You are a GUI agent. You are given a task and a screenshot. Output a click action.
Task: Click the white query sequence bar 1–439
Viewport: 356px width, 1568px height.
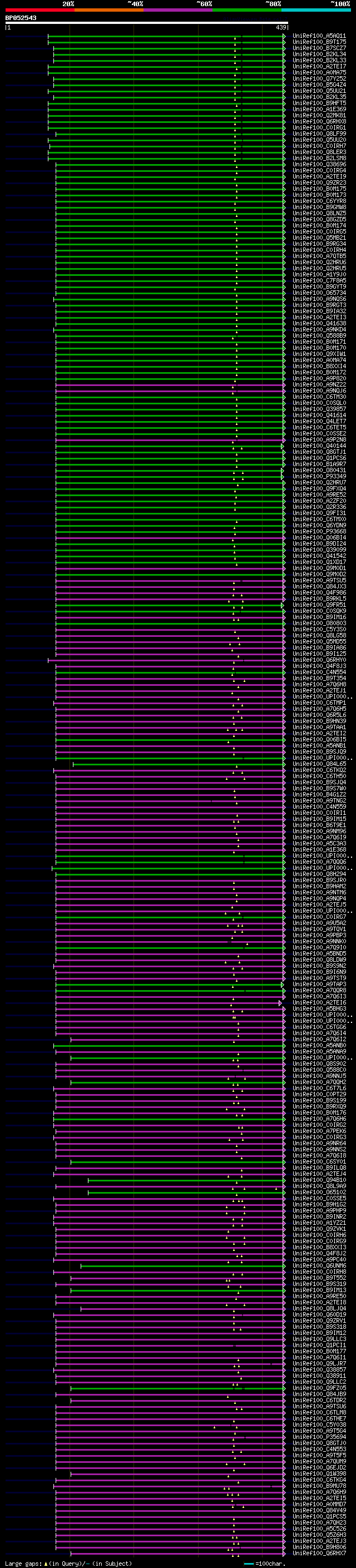[x=147, y=23]
